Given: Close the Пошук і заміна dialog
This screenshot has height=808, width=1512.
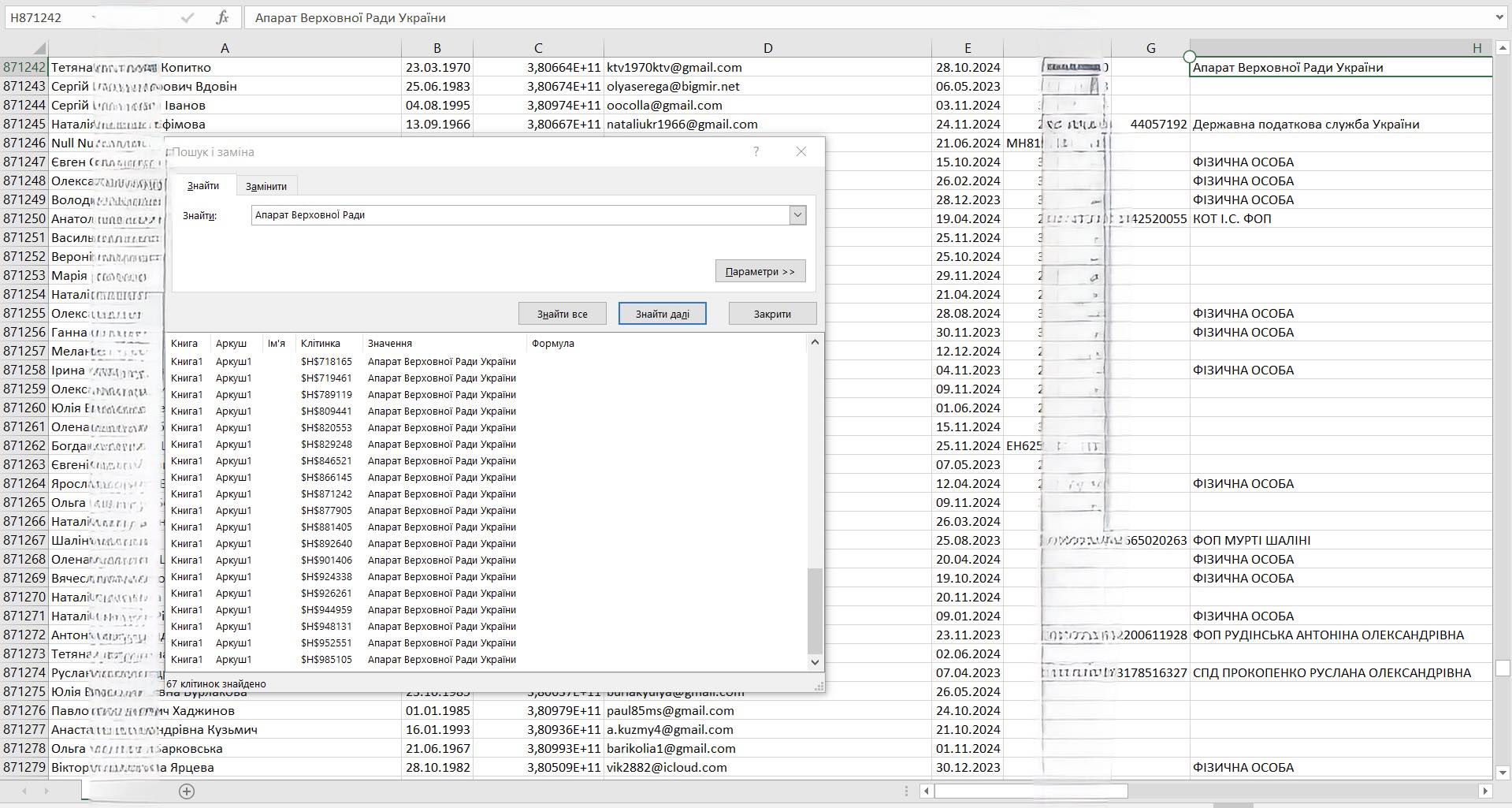Looking at the screenshot, I should [801, 151].
